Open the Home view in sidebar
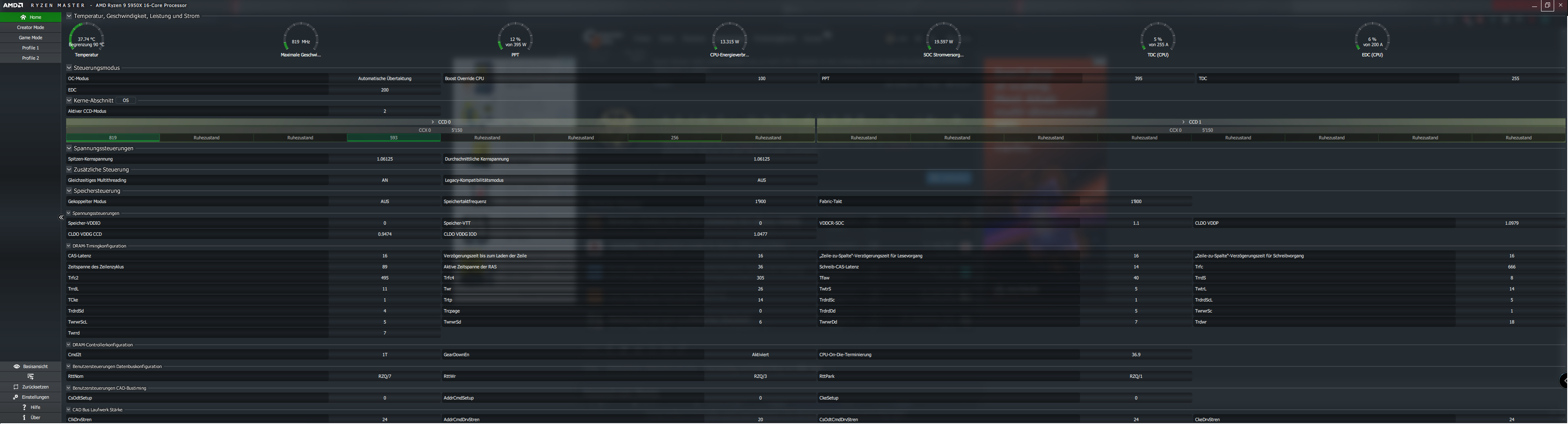This screenshot has height=424, width=1568. tap(31, 17)
